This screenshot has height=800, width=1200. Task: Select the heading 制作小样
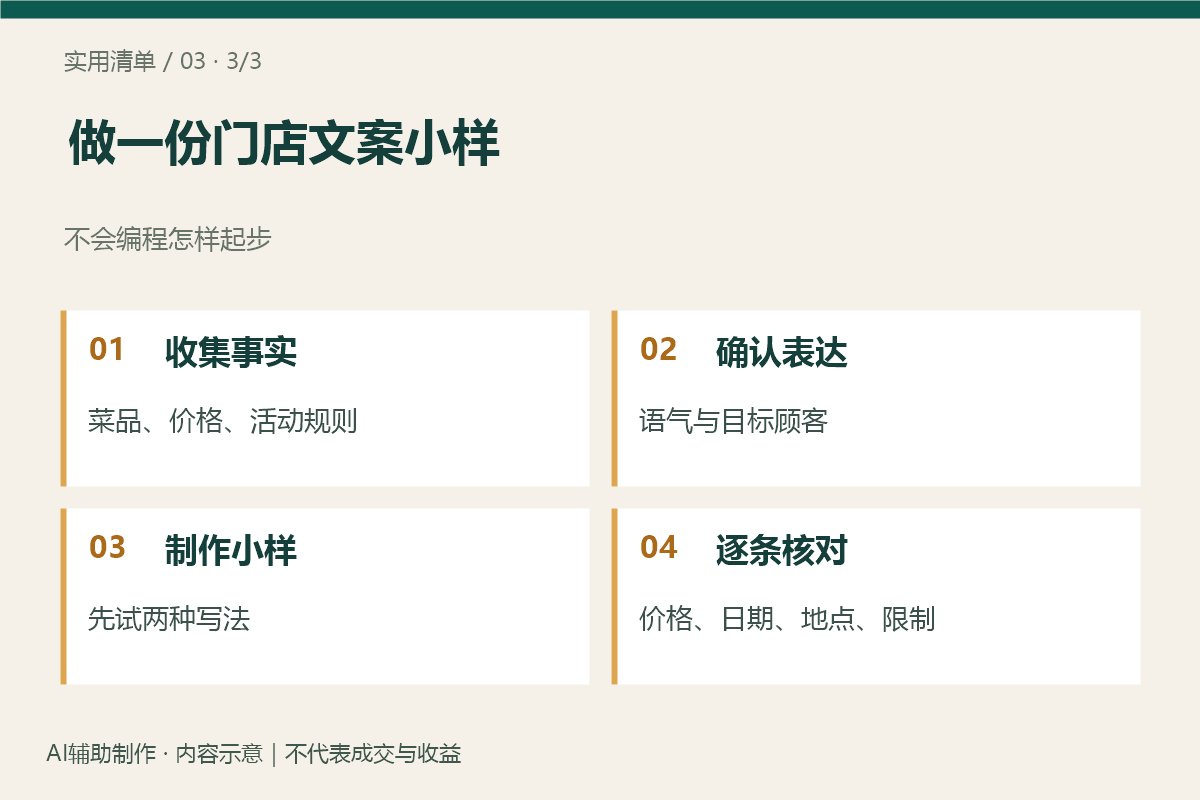(x=231, y=550)
